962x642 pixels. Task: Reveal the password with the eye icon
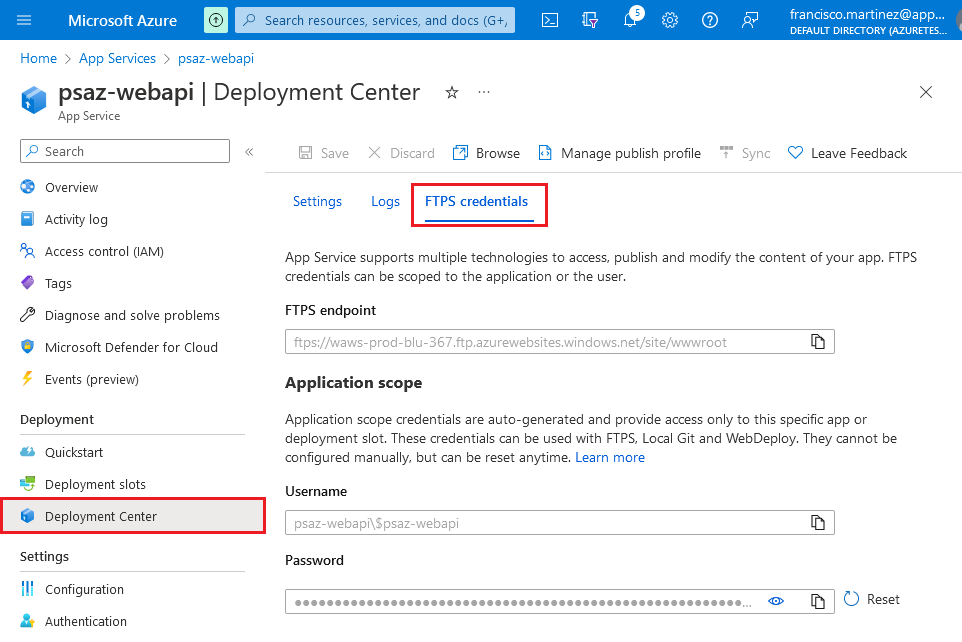(x=776, y=600)
